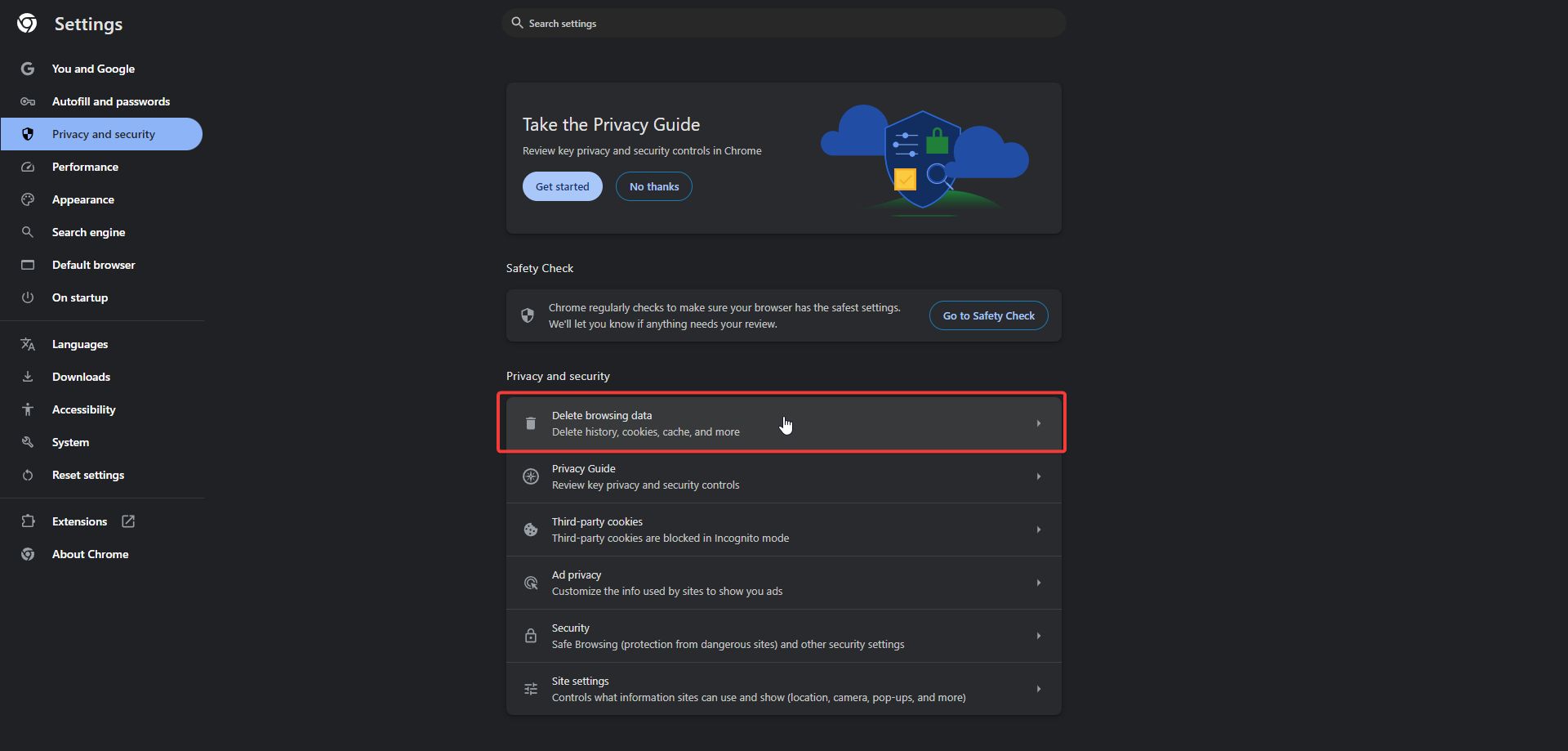The image size is (1568, 751).
Task: Expand Site settings row arrow
Action: click(1039, 689)
